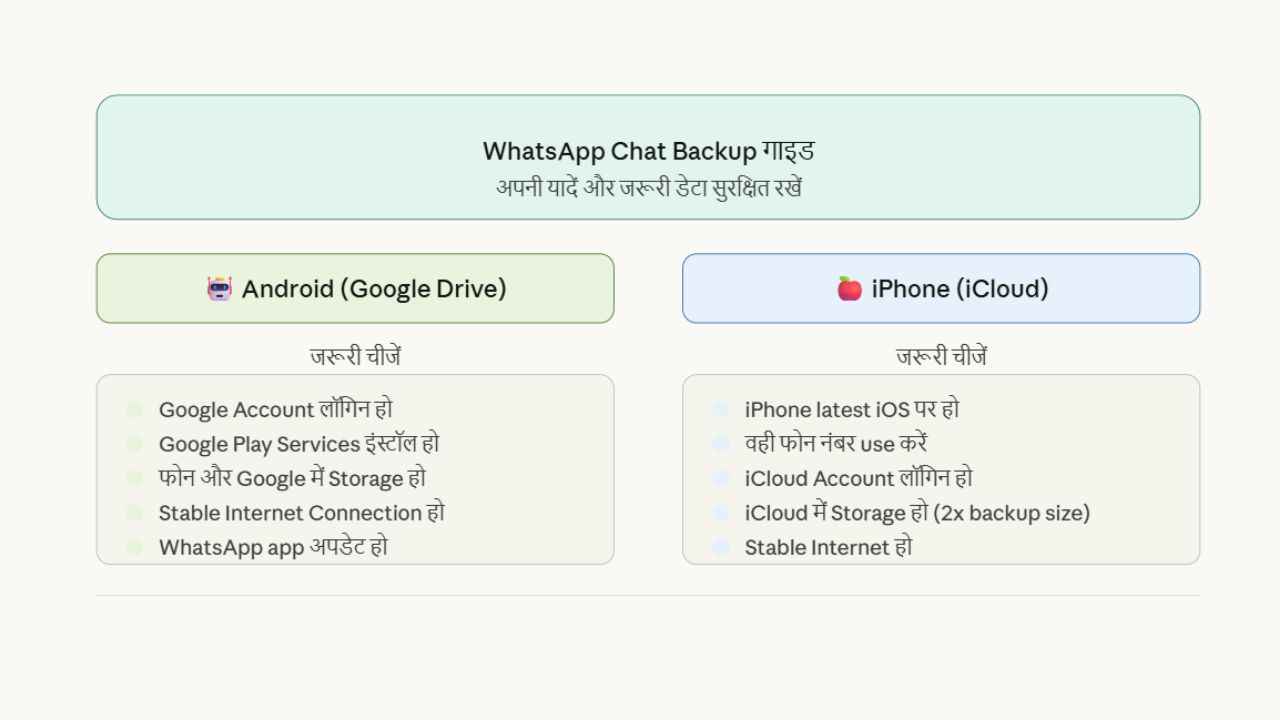Viewport: 1280px width, 720px height.
Task: Select the वही फोन नंबर use करें item
Action: [x=836, y=444]
